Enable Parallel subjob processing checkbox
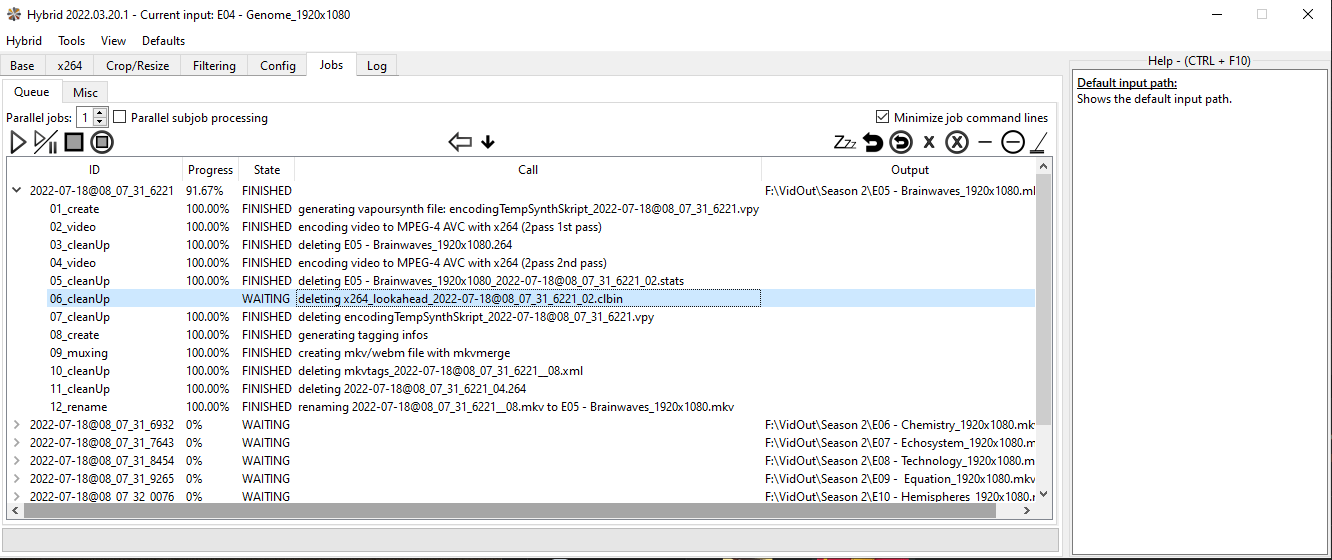Image resolution: width=1332 pixels, height=560 pixels. [120, 117]
